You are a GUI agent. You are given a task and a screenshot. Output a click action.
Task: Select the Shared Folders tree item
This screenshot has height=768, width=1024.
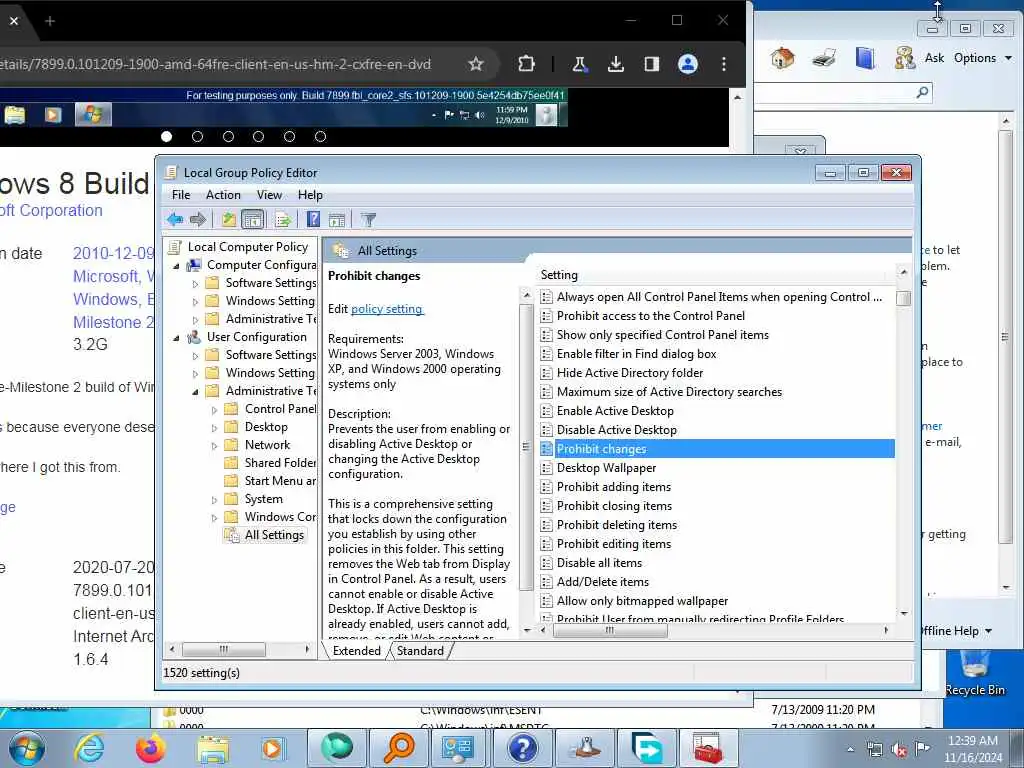[x=280, y=462]
